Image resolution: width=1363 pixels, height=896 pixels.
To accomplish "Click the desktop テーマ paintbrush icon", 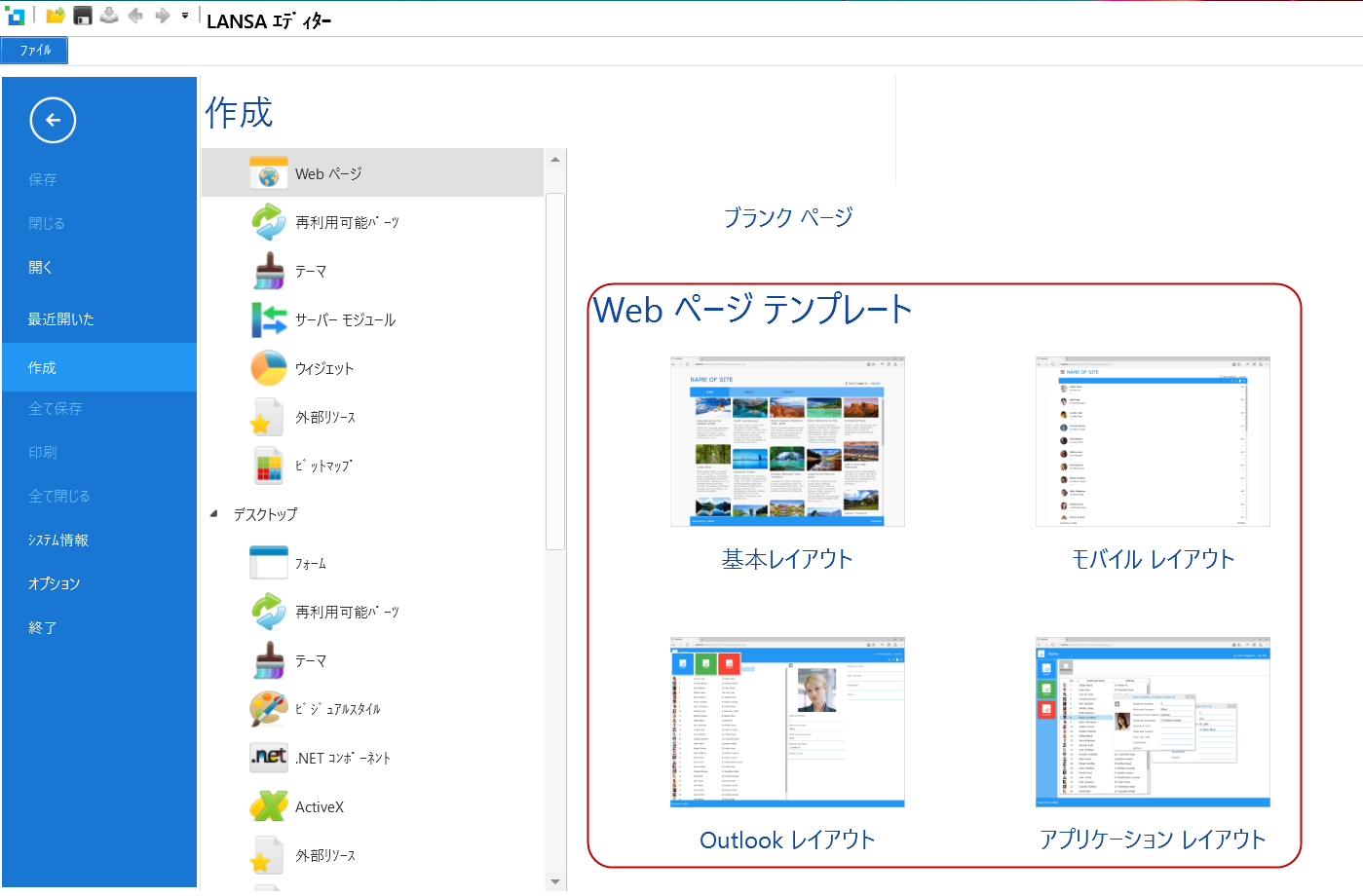I will pos(269,660).
